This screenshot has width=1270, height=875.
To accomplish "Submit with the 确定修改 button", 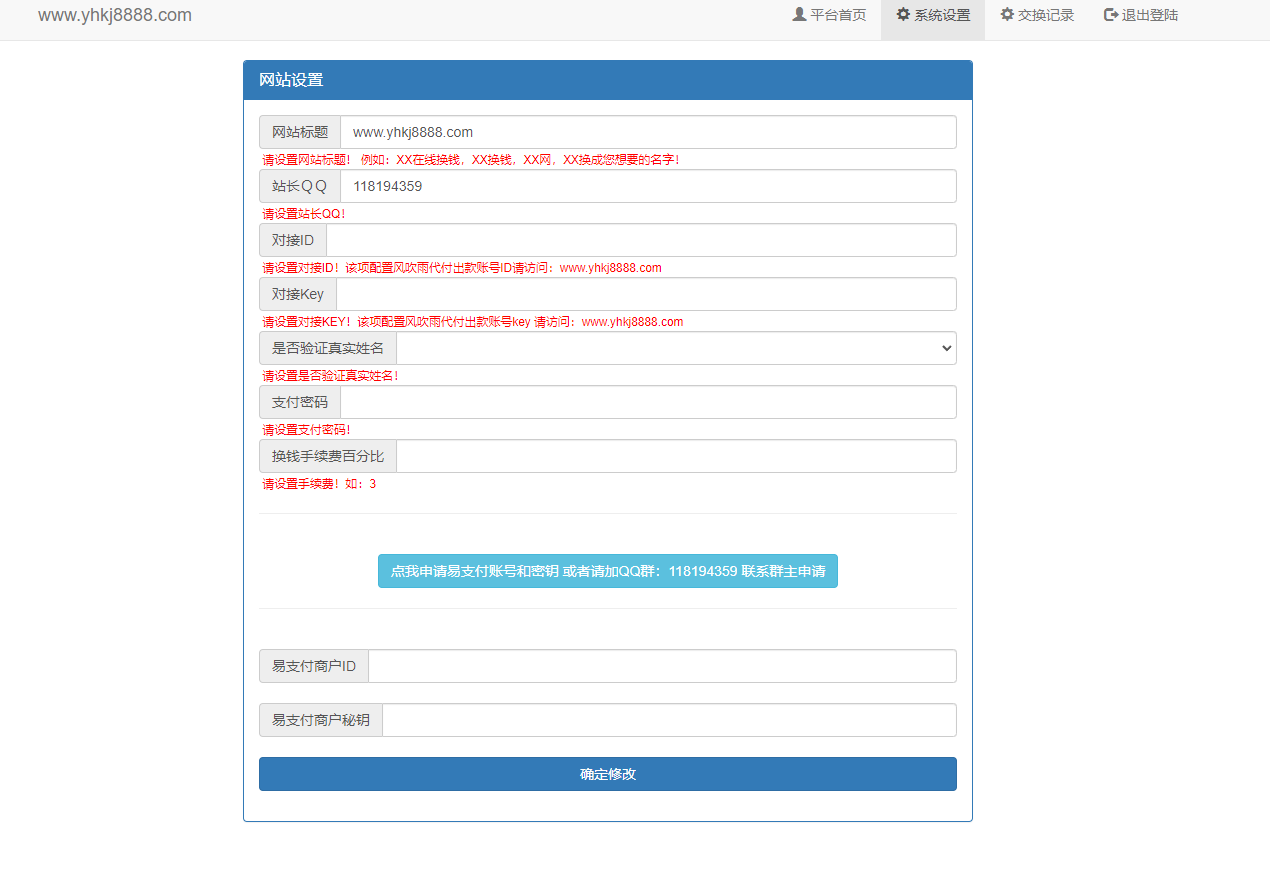I will 608,774.
